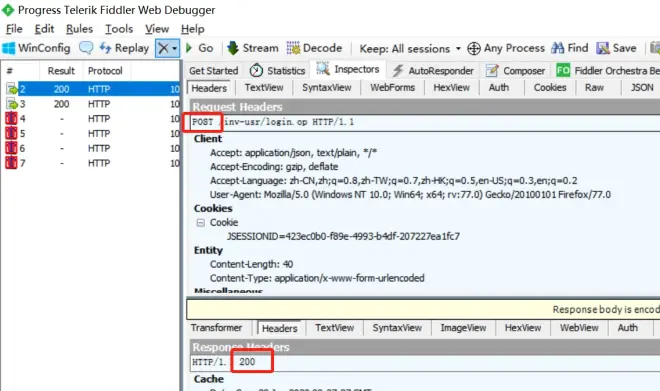660x391 pixels.
Task: Select response WebView tab
Action: click(x=579, y=328)
